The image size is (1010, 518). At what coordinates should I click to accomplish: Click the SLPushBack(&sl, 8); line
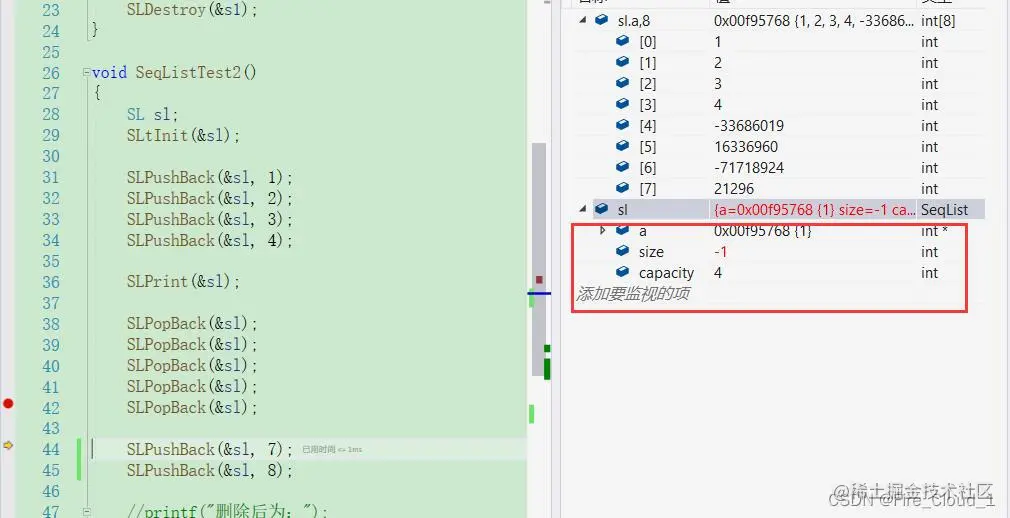209,470
